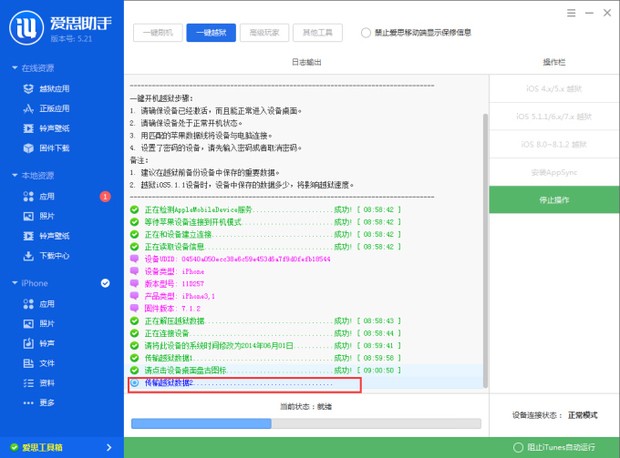
Task: Click the 爱思助手 logo icon
Action: pos(26,28)
